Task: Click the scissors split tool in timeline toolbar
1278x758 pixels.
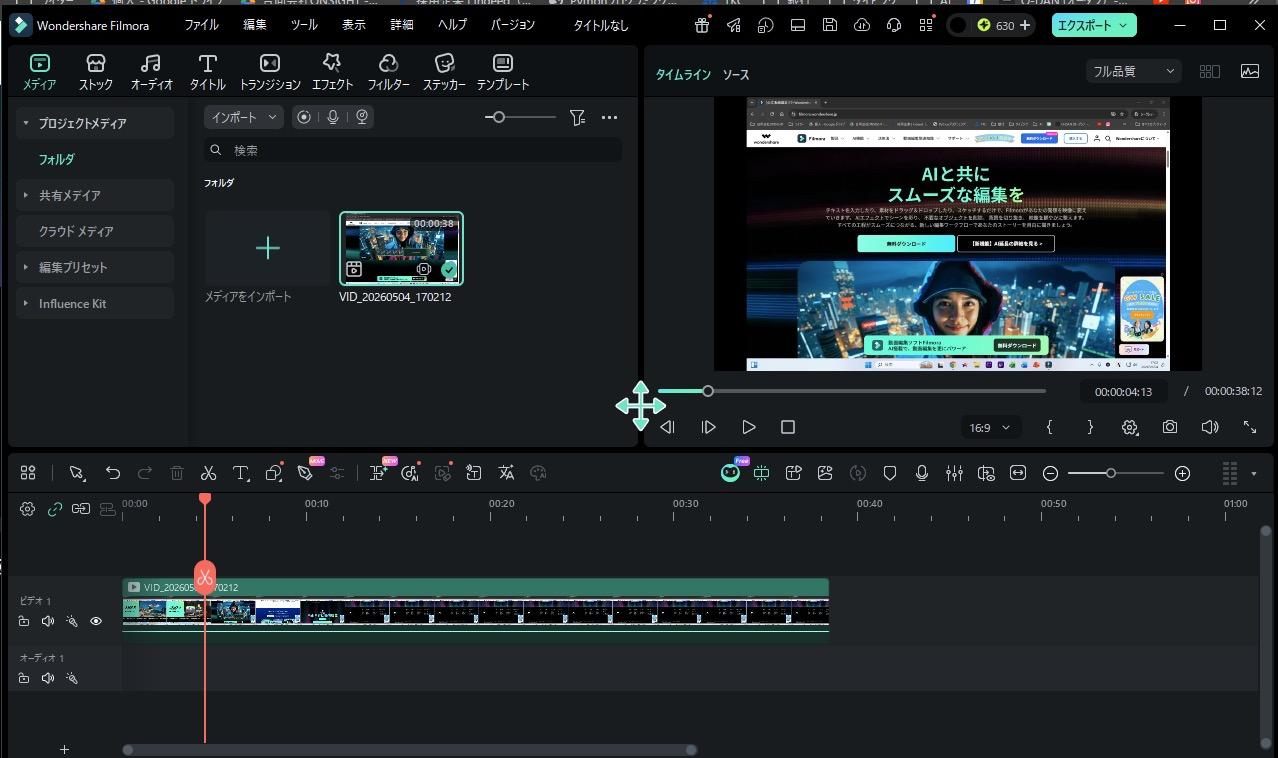Action: pos(208,473)
